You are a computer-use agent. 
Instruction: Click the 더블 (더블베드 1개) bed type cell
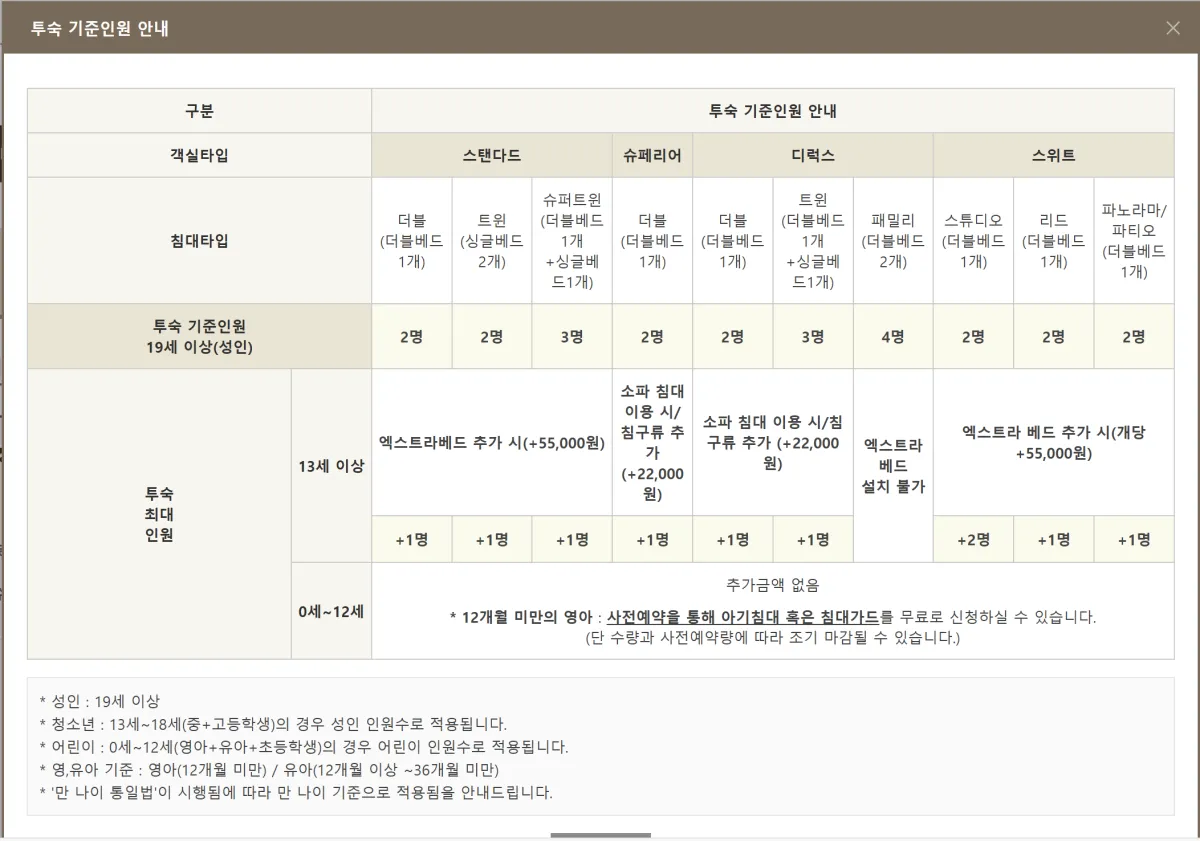coord(411,240)
